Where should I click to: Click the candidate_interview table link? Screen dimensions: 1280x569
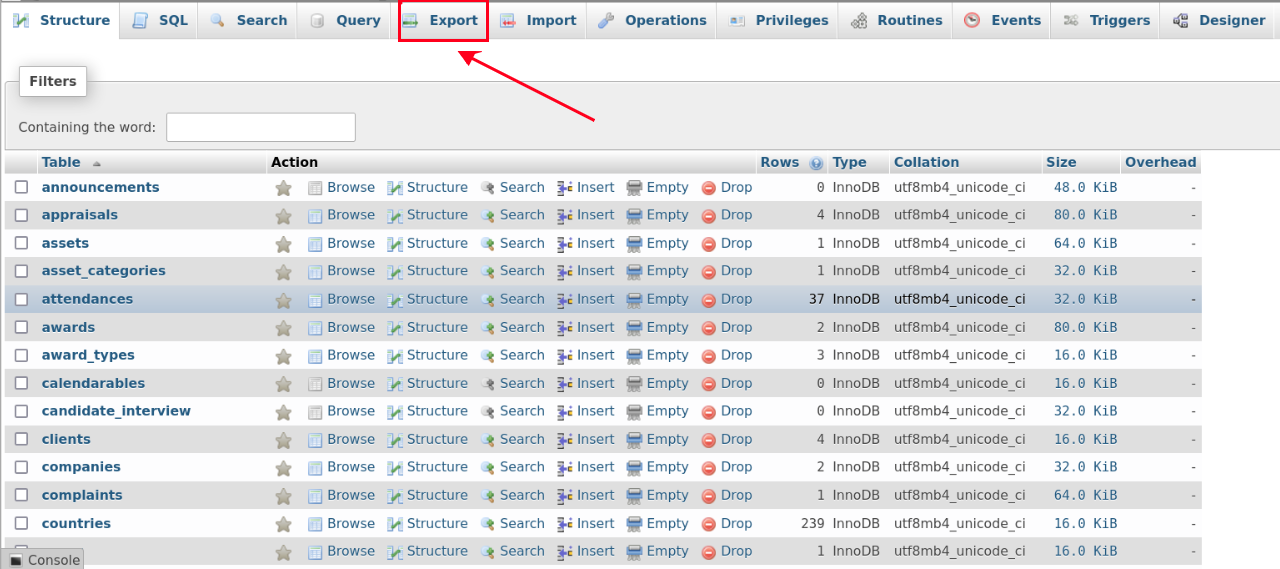coord(116,411)
